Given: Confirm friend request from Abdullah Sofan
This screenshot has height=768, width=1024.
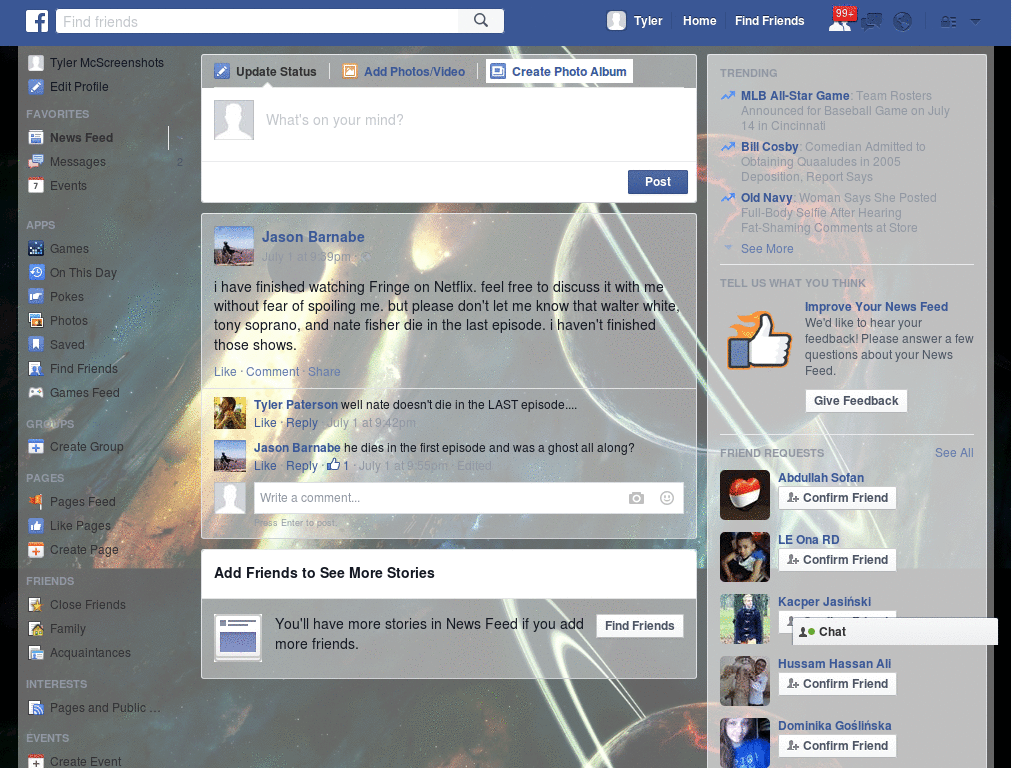Looking at the screenshot, I should point(837,498).
